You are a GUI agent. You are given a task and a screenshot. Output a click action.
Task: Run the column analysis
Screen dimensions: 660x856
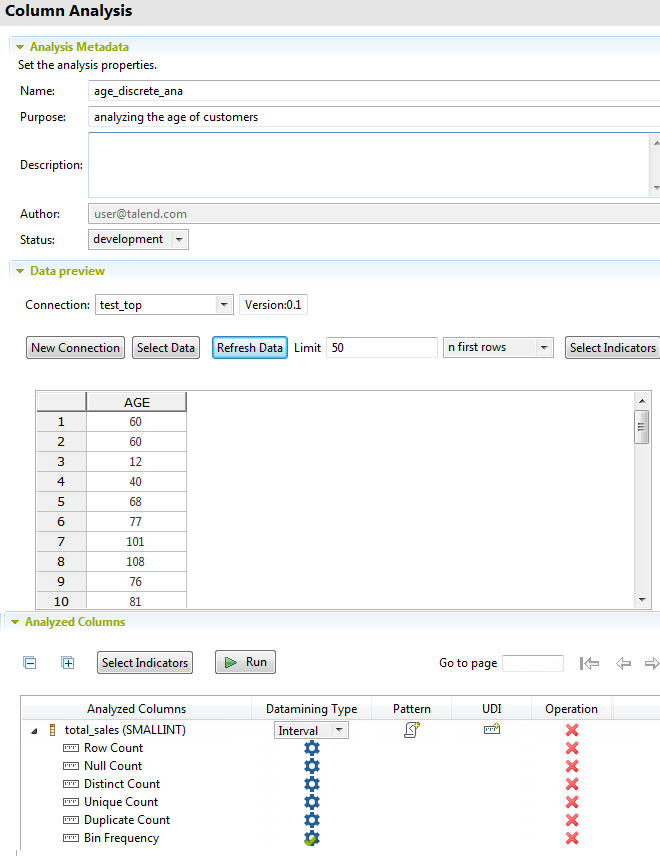[245, 662]
